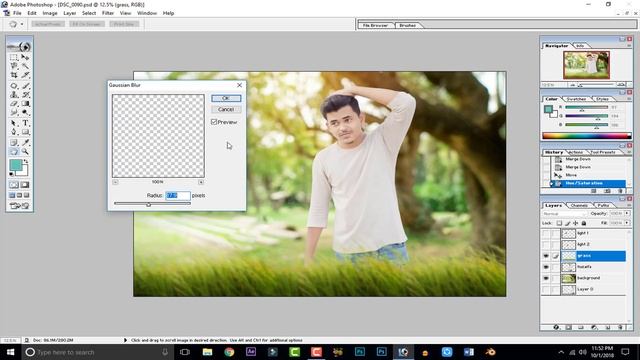
Task: Open the Brushes tab in the palette well
Action: [x=407, y=25]
